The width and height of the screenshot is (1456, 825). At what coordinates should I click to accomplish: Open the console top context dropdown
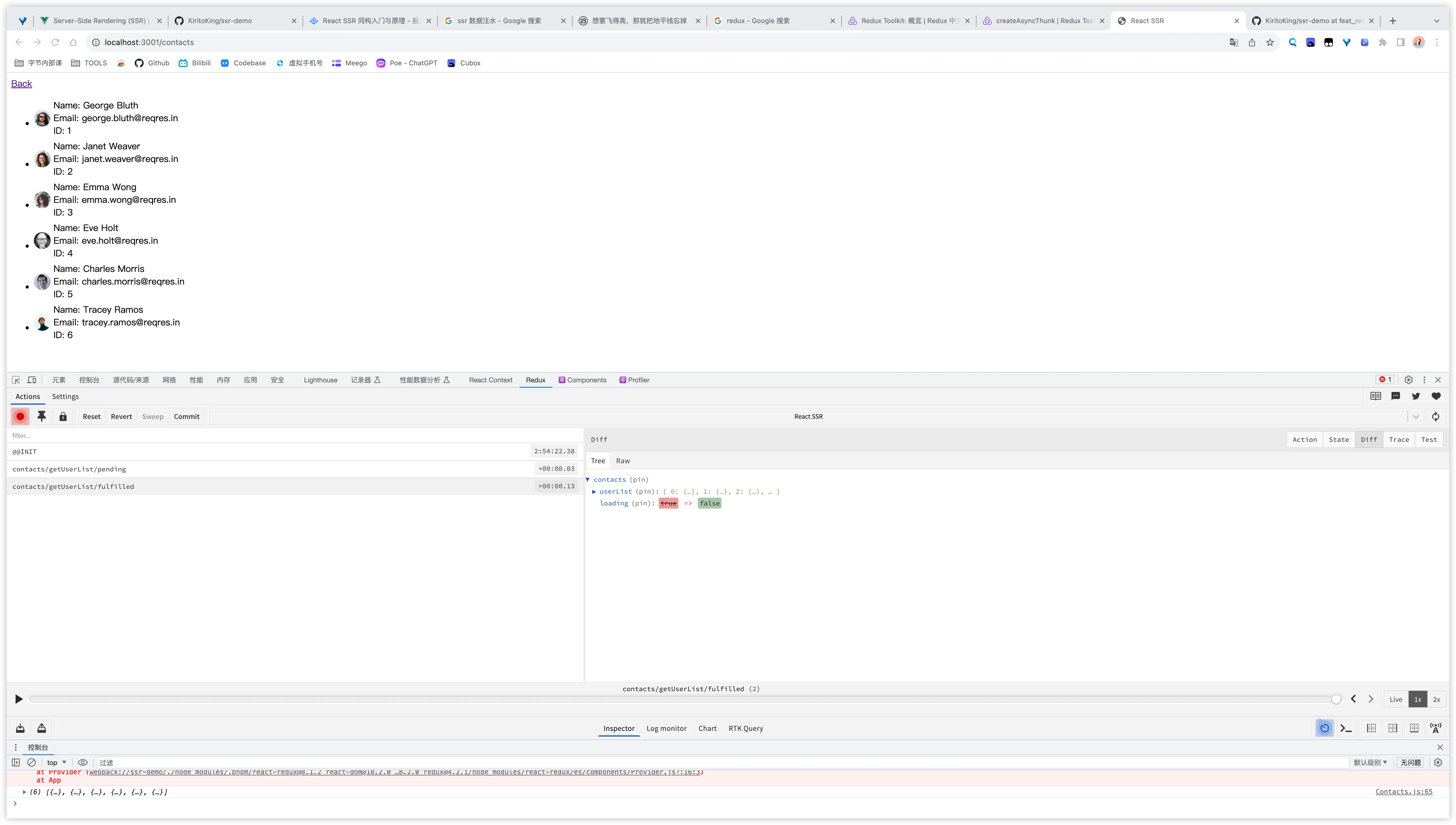coord(57,763)
